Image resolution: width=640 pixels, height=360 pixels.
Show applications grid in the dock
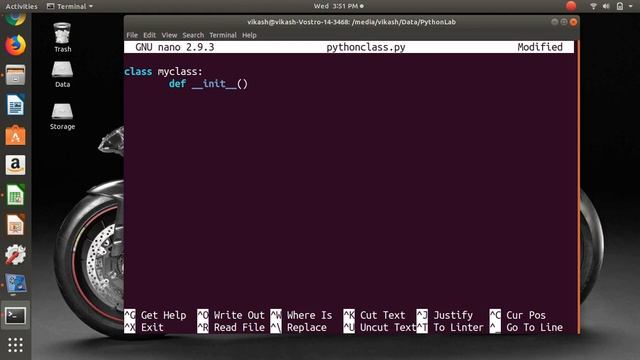click(16, 345)
